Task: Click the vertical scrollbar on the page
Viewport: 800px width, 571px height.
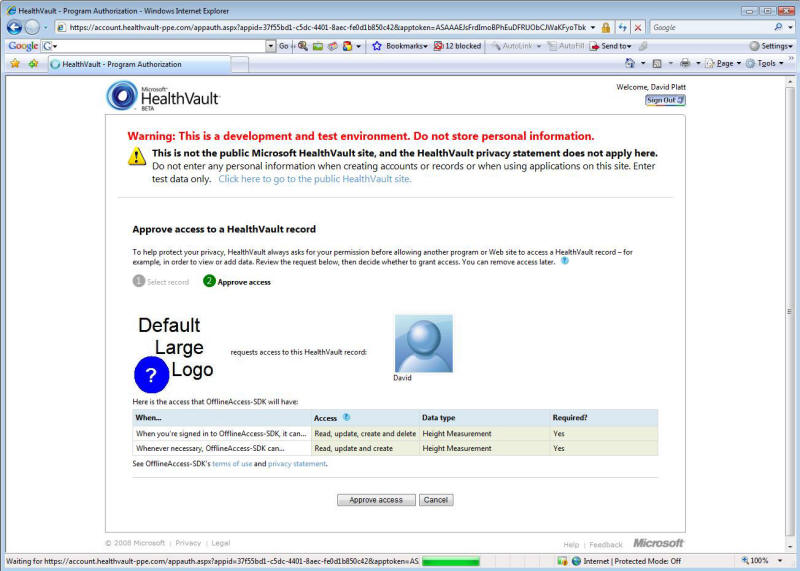Action: point(789,311)
